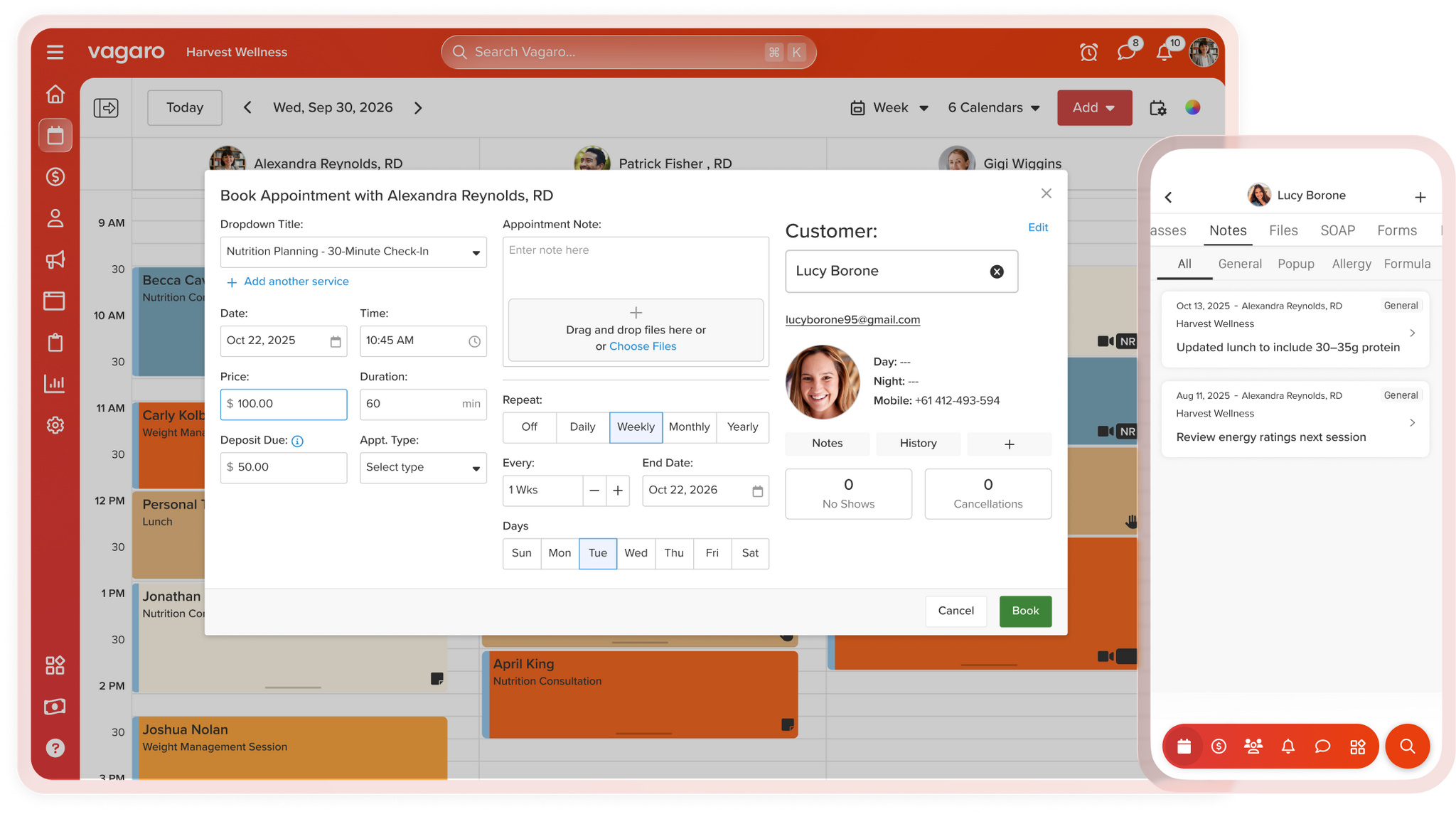1456x814 pixels.
Task: Click Choose Files link
Action: click(x=643, y=346)
